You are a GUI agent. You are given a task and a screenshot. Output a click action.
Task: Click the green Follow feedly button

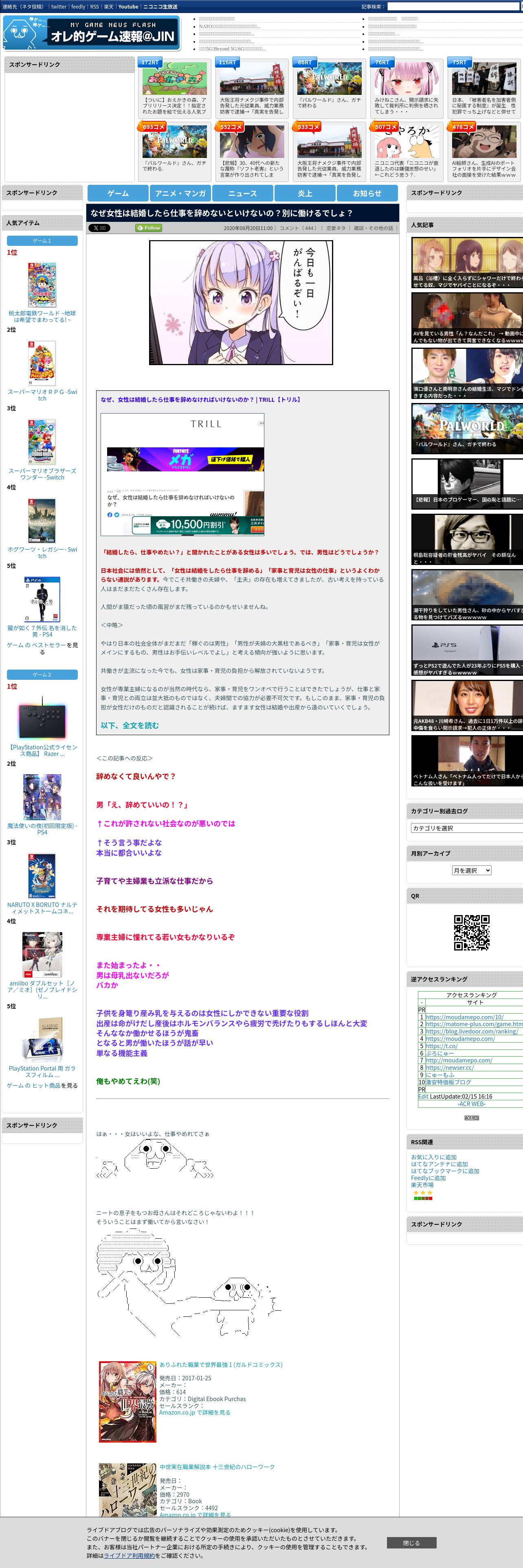point(149,228)
